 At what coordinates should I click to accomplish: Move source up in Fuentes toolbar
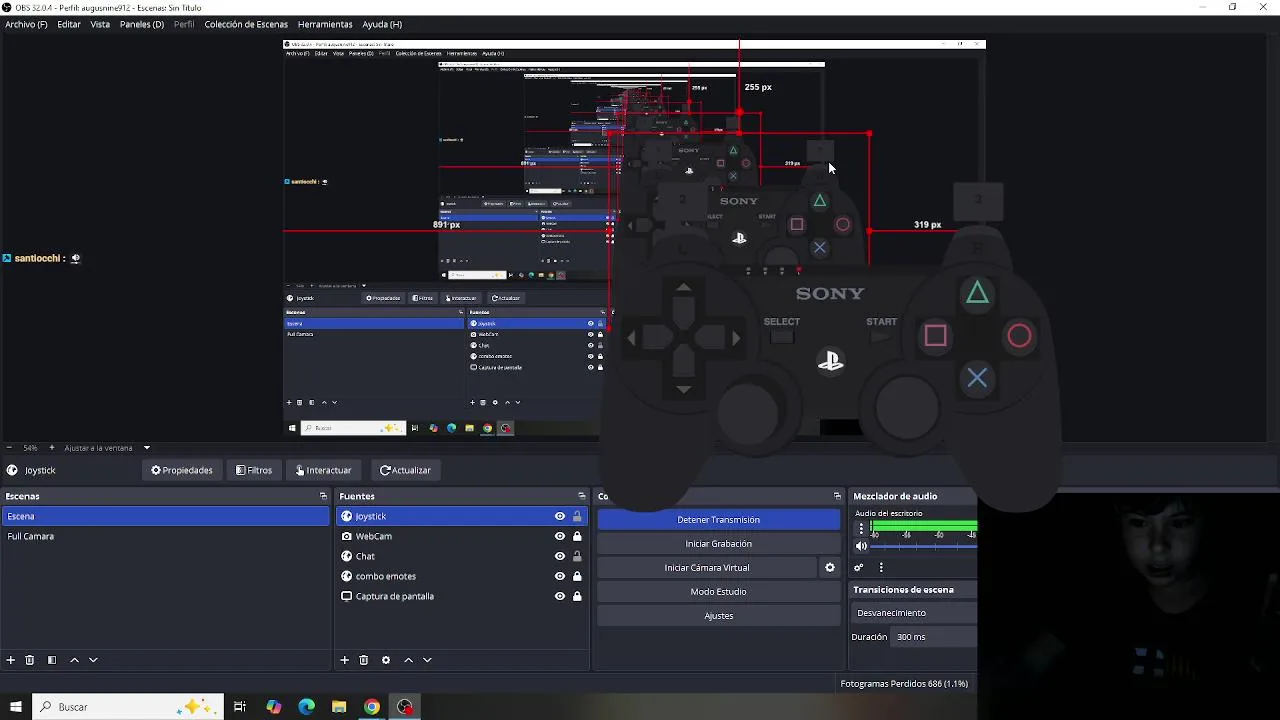click(x=408, y=660)
